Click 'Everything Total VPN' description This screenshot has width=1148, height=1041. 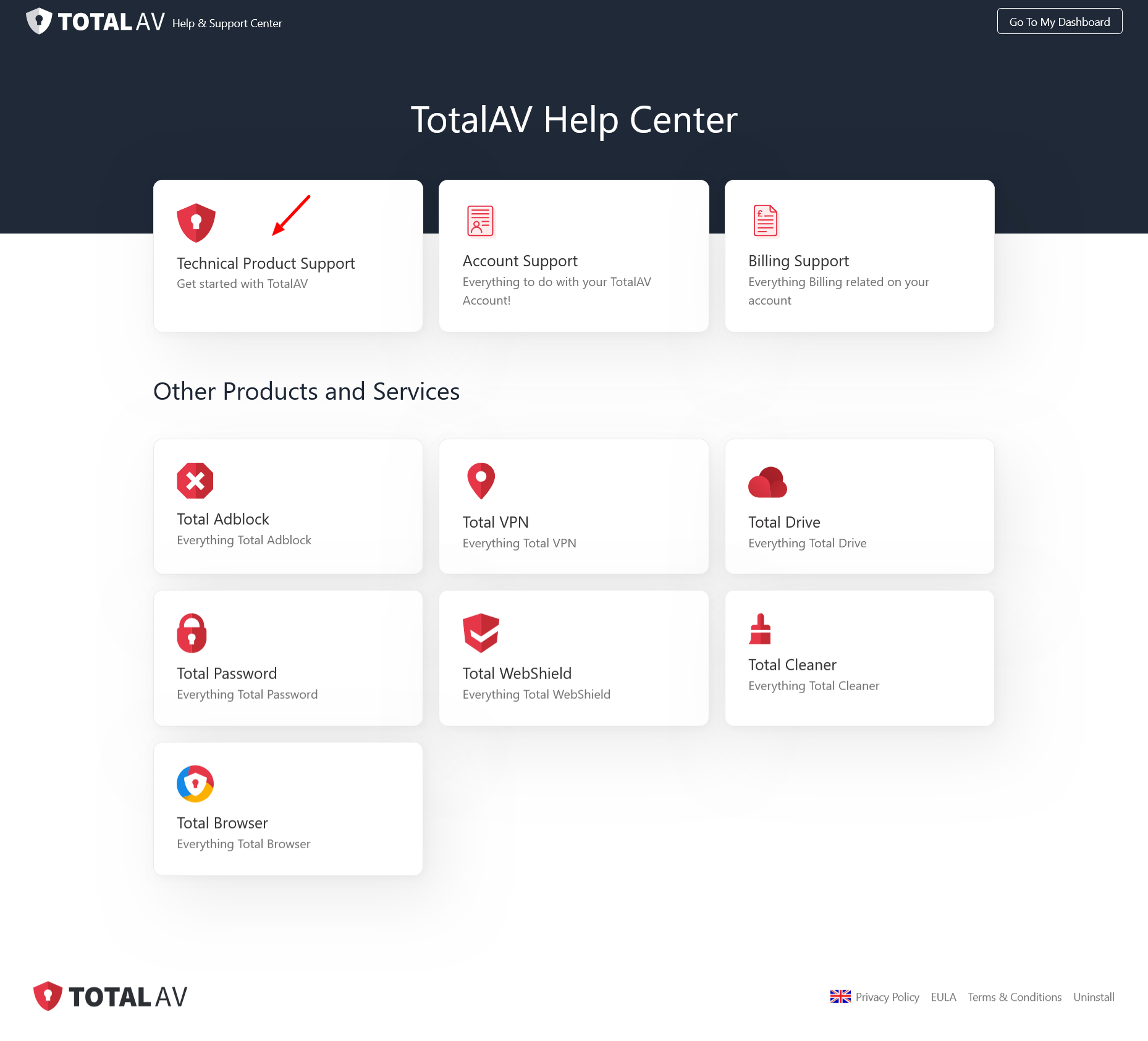click(x=519, y=543)
